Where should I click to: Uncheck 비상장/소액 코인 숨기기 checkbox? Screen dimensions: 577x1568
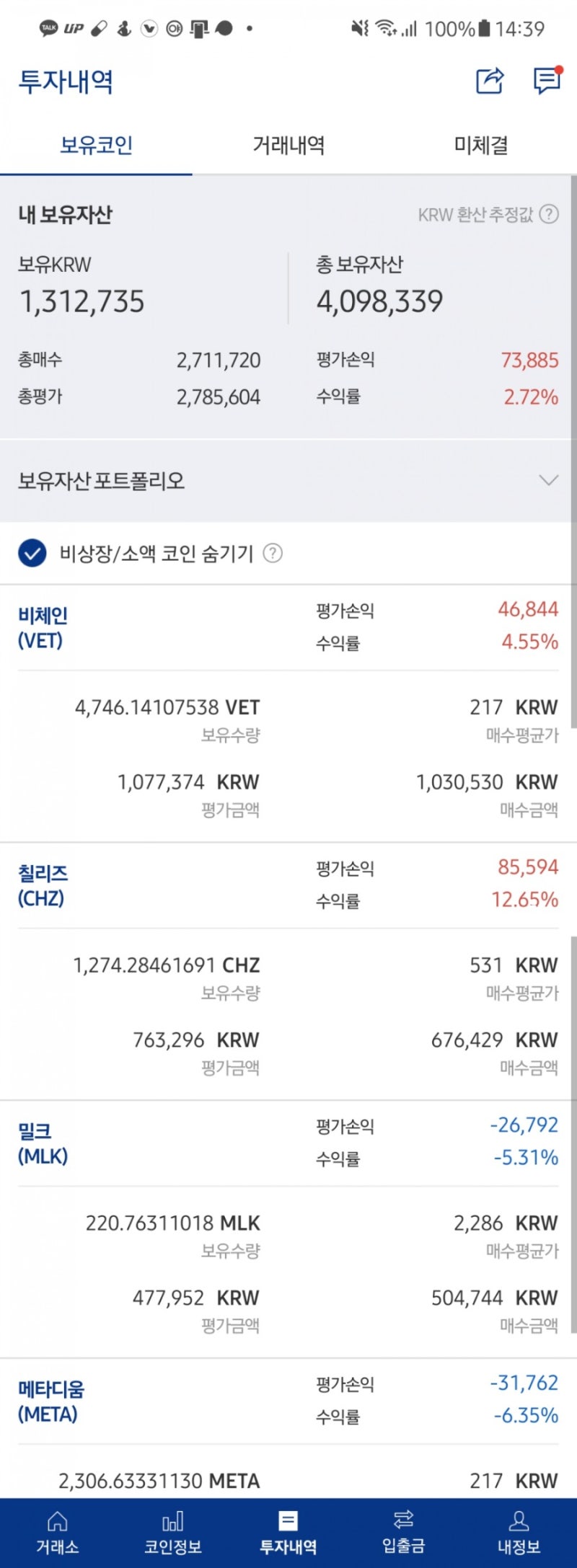point(32,554)
